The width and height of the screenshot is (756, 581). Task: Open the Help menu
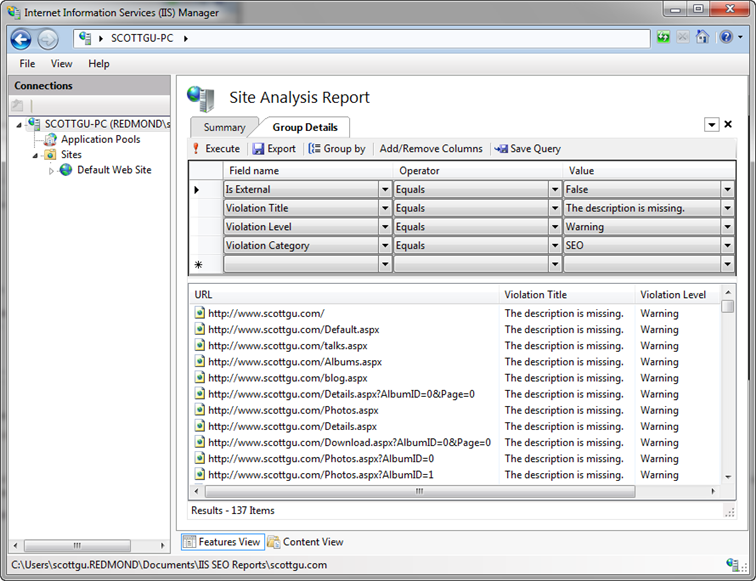click(x=99, y=64)
